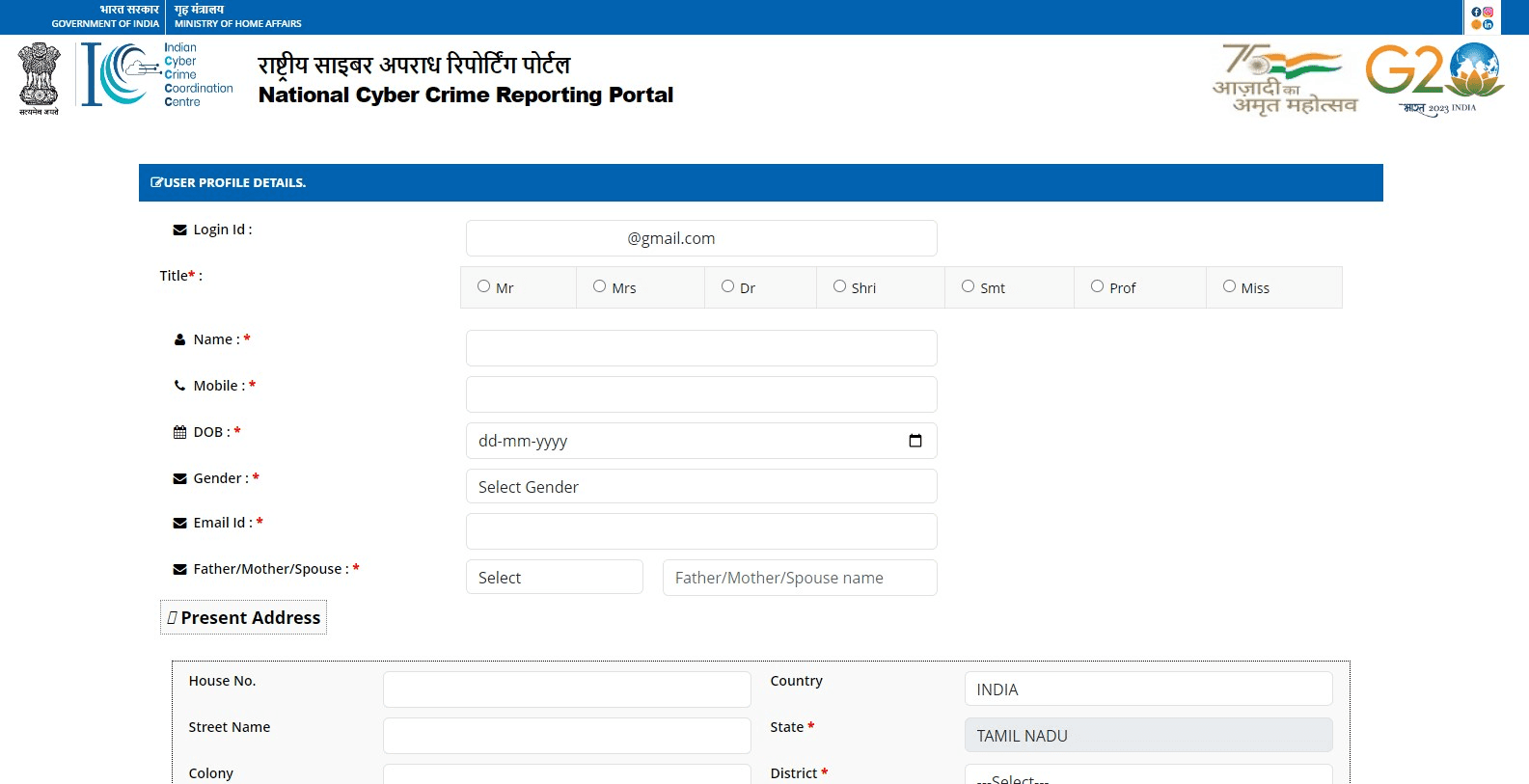Click the USER PROFILE DETAILS header text
The width and height of the screenshot is (1529, 784).
point(234,182)
